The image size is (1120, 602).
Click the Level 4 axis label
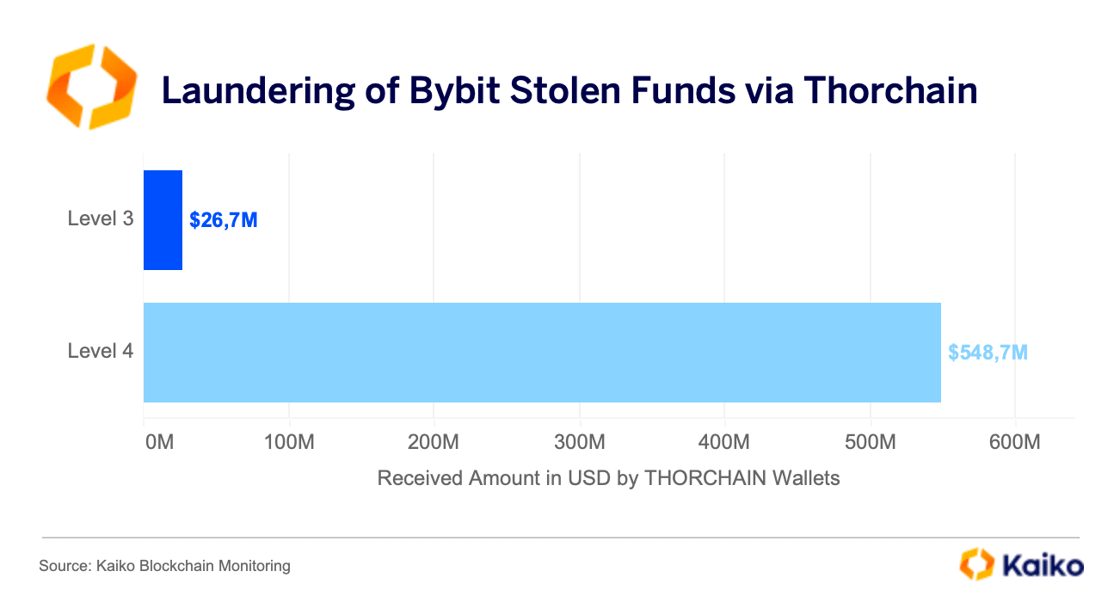[100, 351]
